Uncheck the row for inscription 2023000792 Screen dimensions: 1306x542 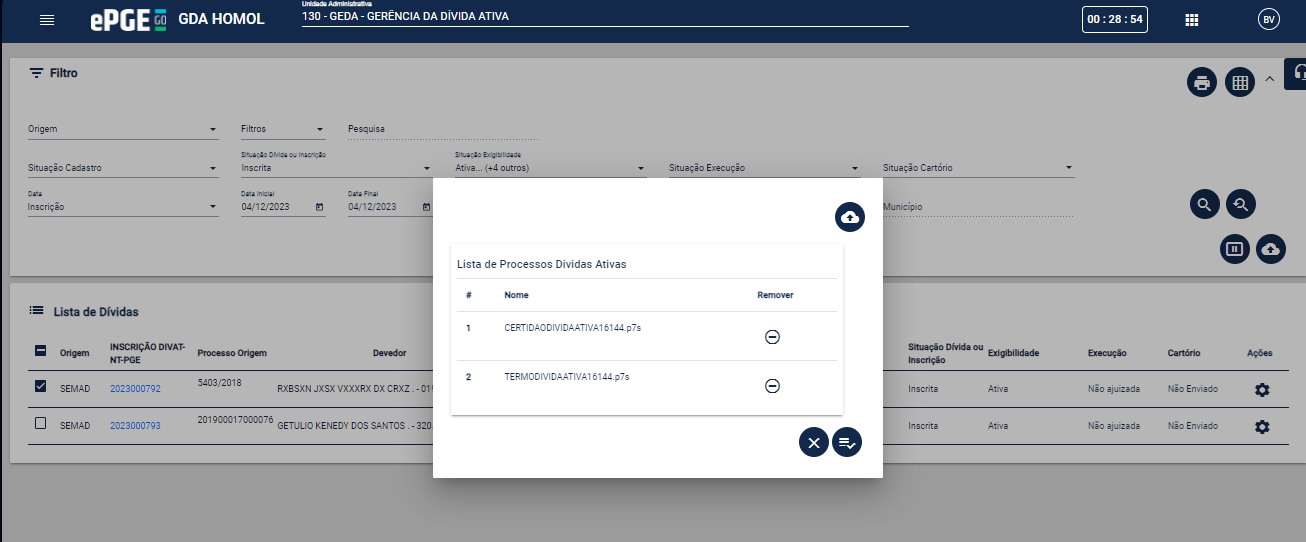click(41, 388)
